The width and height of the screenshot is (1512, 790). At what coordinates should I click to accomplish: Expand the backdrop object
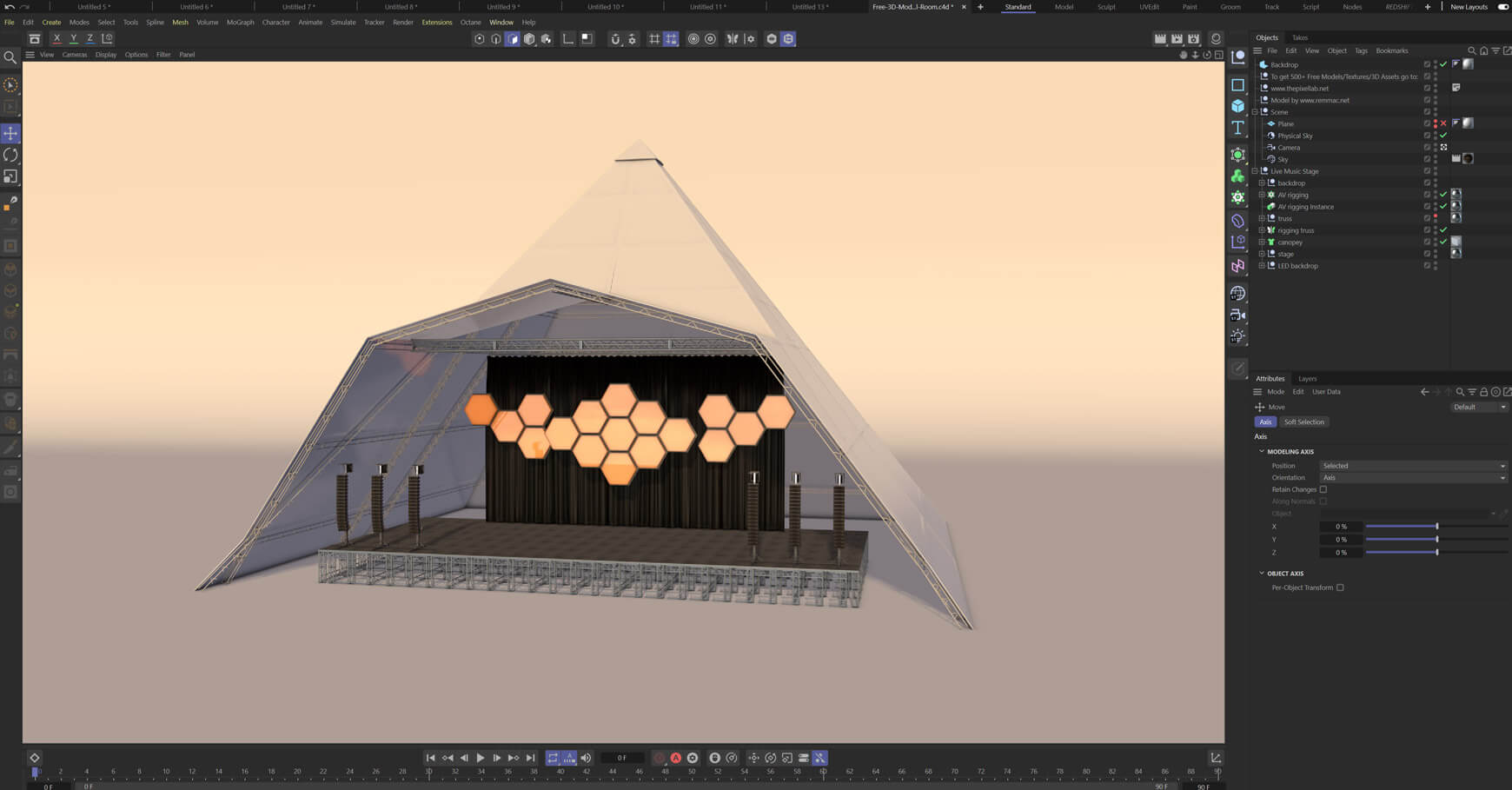tap(1262, 183)
